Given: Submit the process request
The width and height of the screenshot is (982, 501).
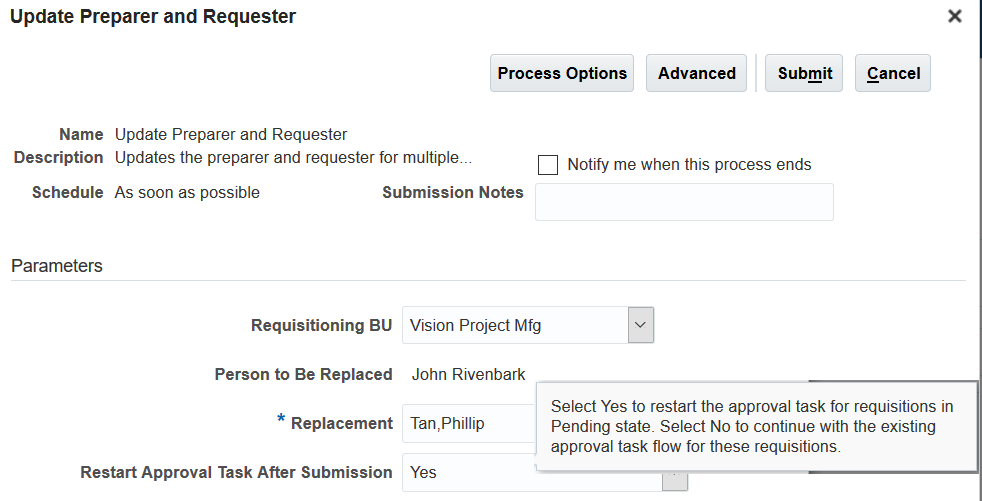Looking at the screenshot, I should point(804,73).
